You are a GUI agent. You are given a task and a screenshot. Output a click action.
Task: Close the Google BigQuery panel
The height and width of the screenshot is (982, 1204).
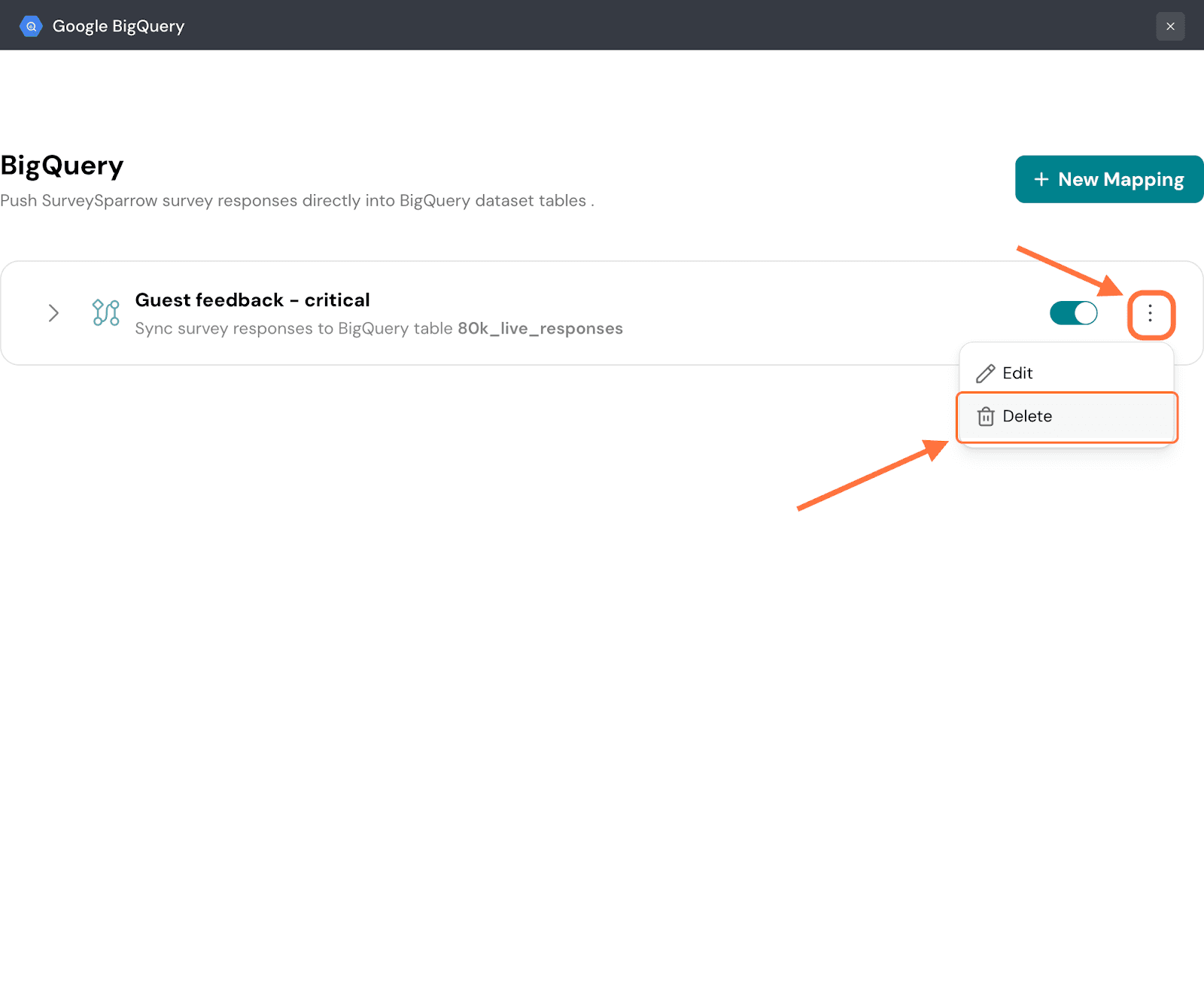pos(1169,26)
